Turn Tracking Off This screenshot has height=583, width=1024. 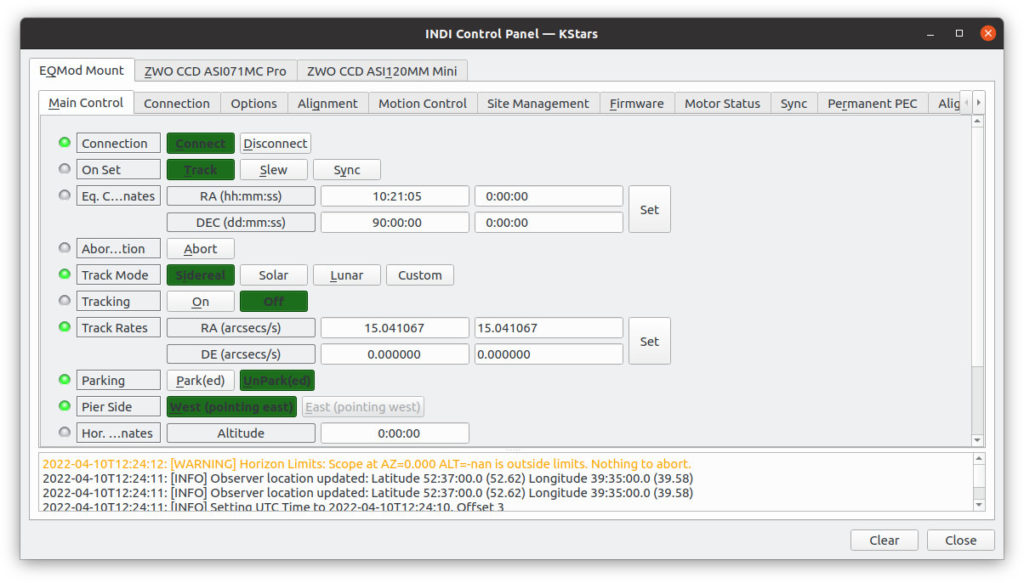point(274,302)
